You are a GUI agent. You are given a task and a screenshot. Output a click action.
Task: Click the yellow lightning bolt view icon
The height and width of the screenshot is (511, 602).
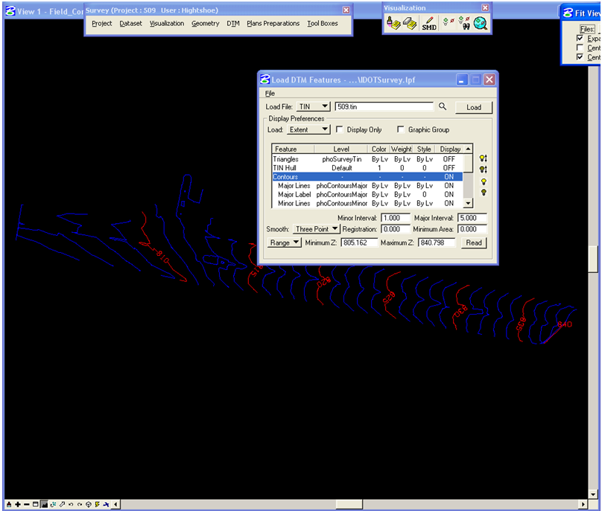97,504
